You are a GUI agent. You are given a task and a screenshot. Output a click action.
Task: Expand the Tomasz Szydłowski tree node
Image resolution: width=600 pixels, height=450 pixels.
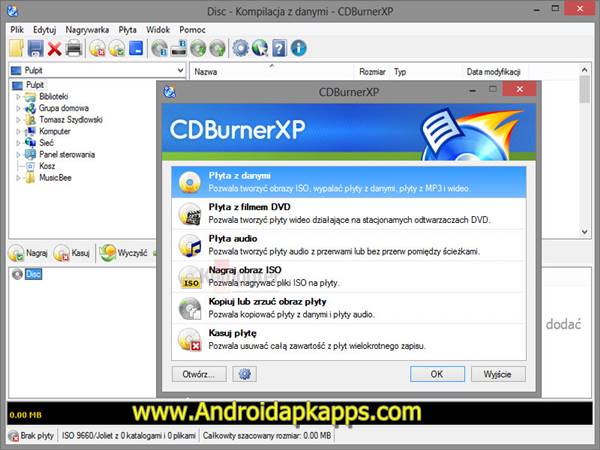[x=18, y=120]
